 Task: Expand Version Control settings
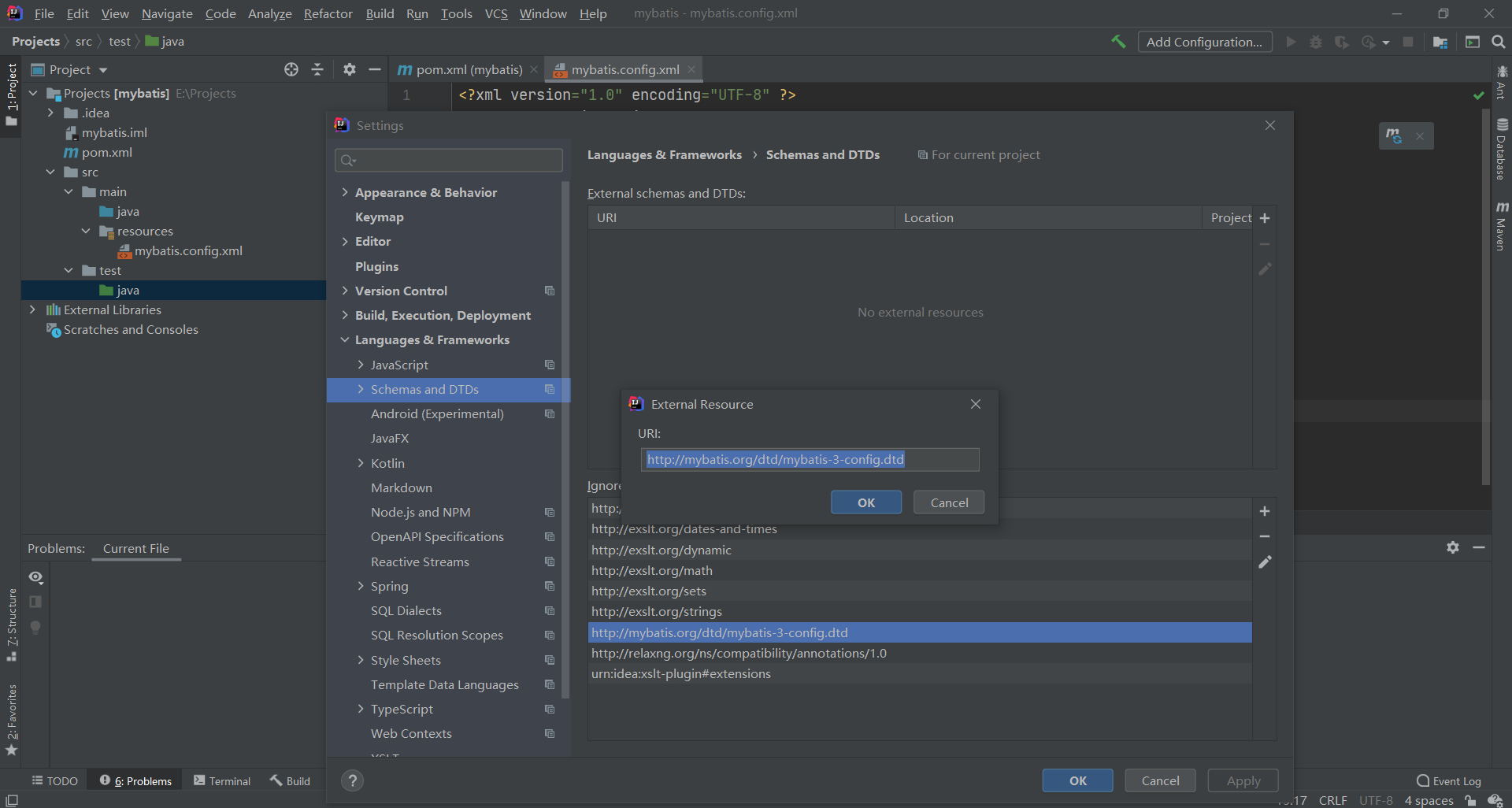345,291
